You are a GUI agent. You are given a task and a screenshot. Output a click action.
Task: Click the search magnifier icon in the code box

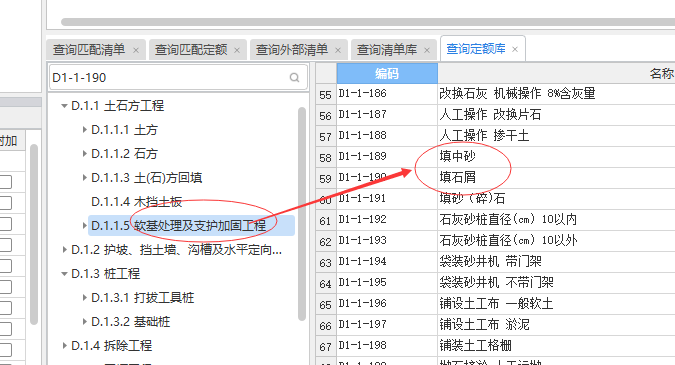294,77
